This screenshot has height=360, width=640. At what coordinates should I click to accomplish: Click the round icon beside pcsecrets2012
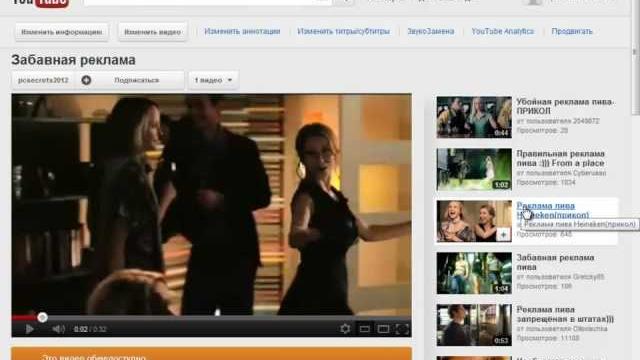(86, 80)
